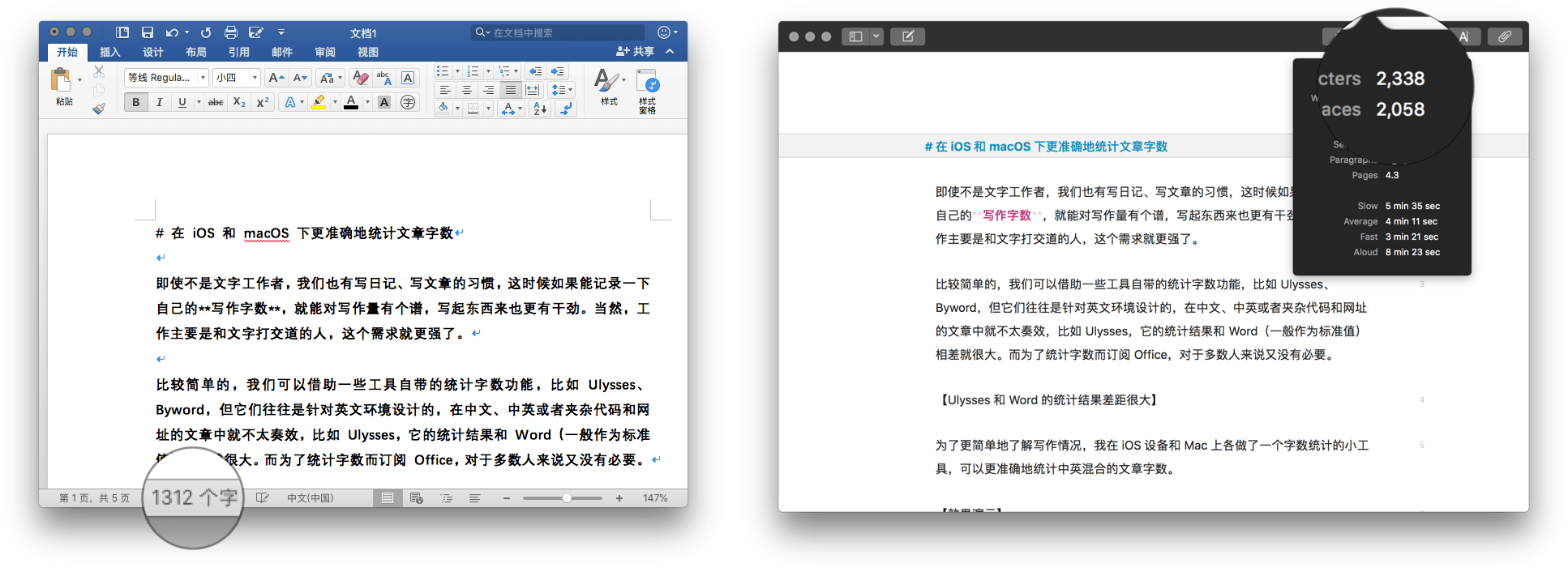Click the new sheet compose icon in Ulysses
This screenshot has height=572, width=1568.
click(907, 36)
